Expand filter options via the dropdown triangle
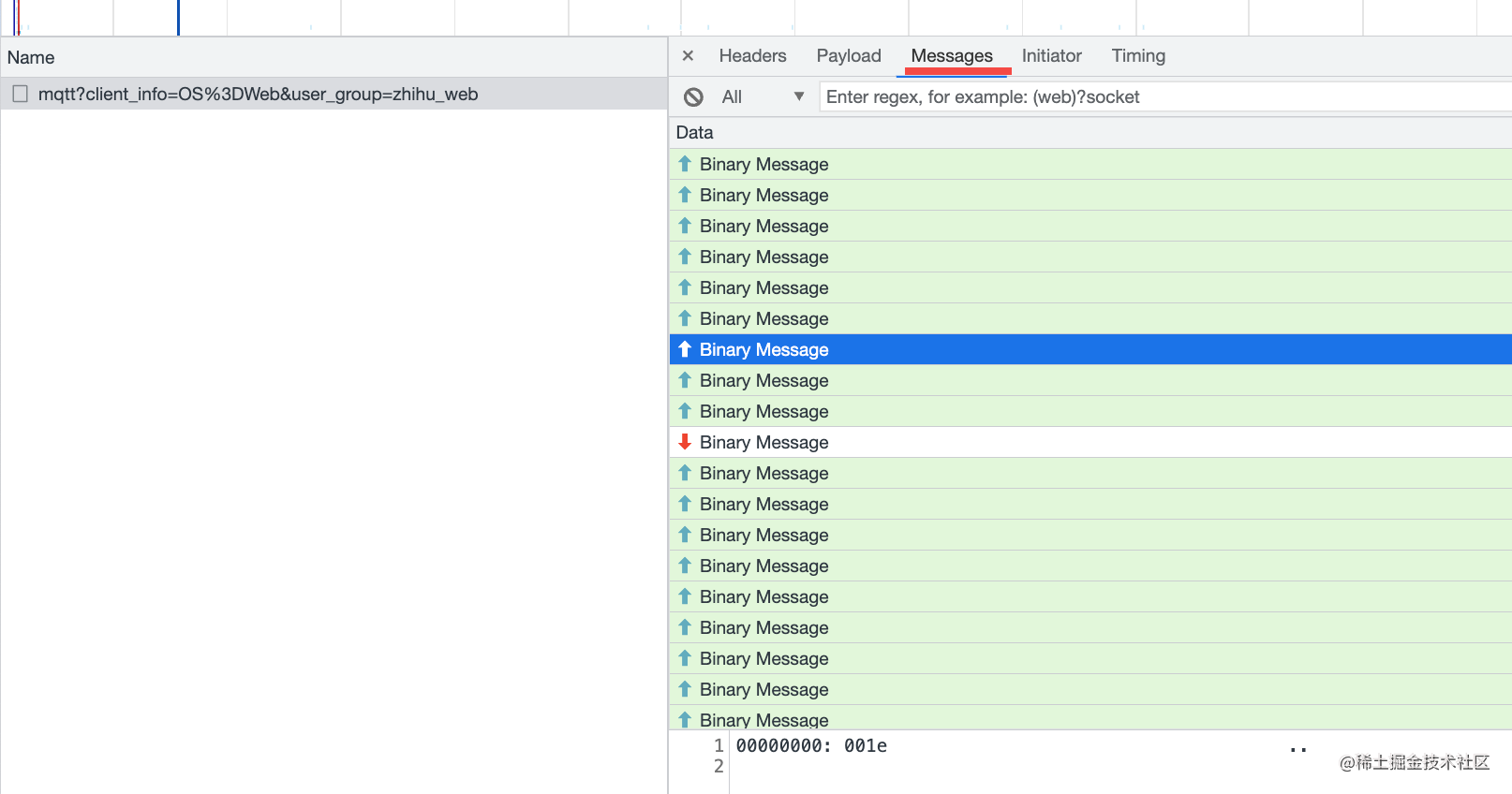The height and width of the screenshot is (794, 1512). coord(799,96)
